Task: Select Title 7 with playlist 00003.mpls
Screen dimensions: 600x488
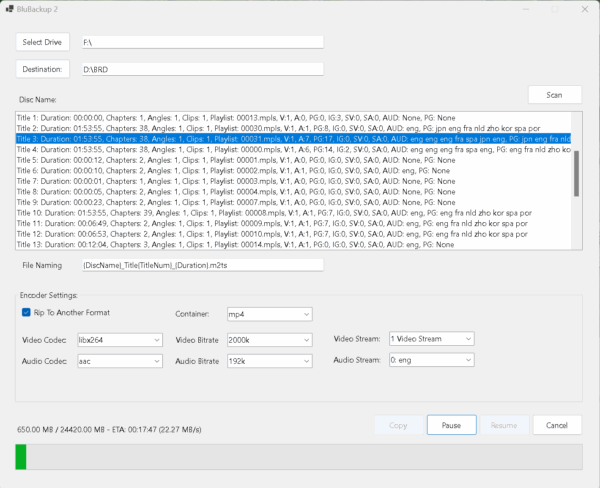Action: (x=293, y=181)
